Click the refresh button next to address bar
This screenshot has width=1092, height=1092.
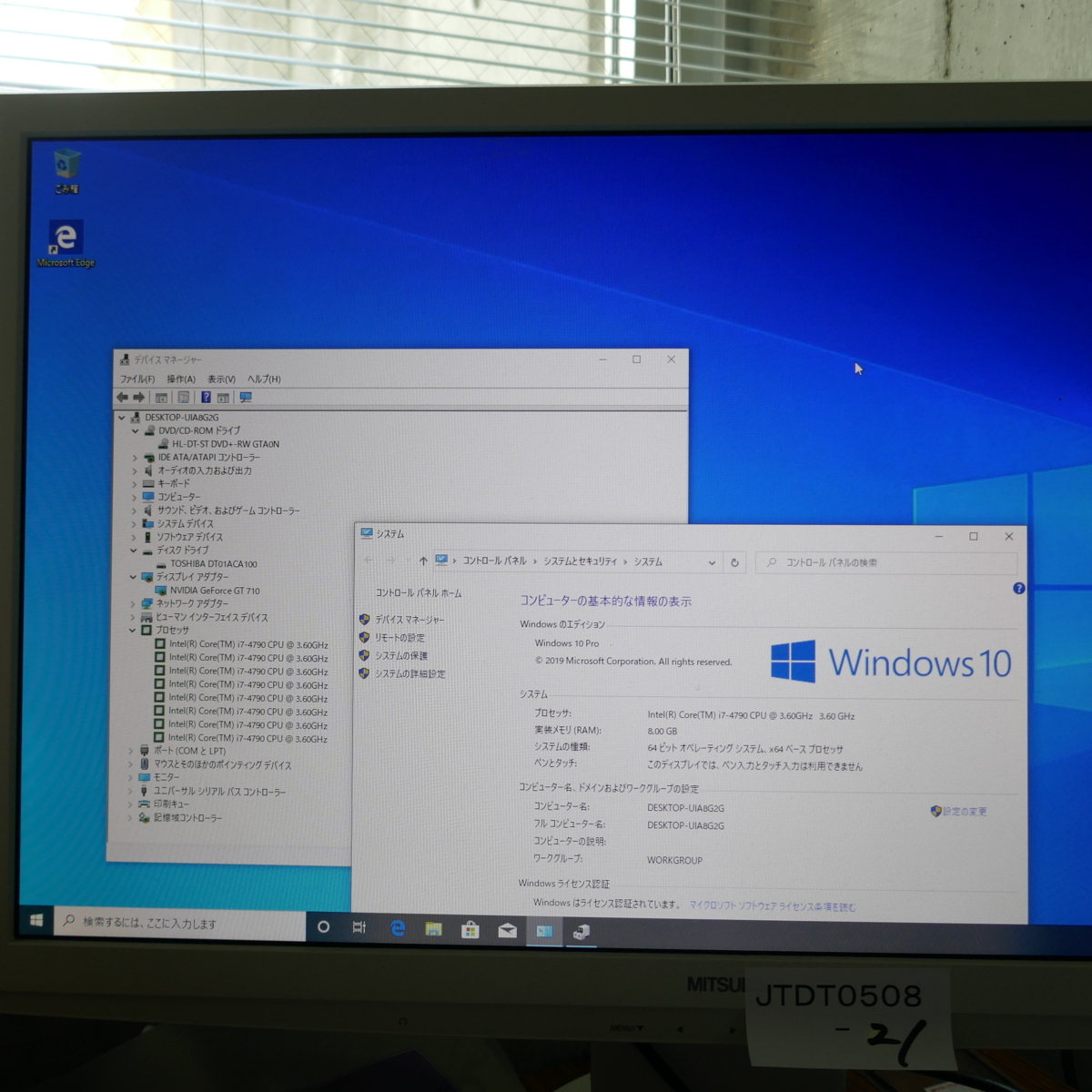734,562
